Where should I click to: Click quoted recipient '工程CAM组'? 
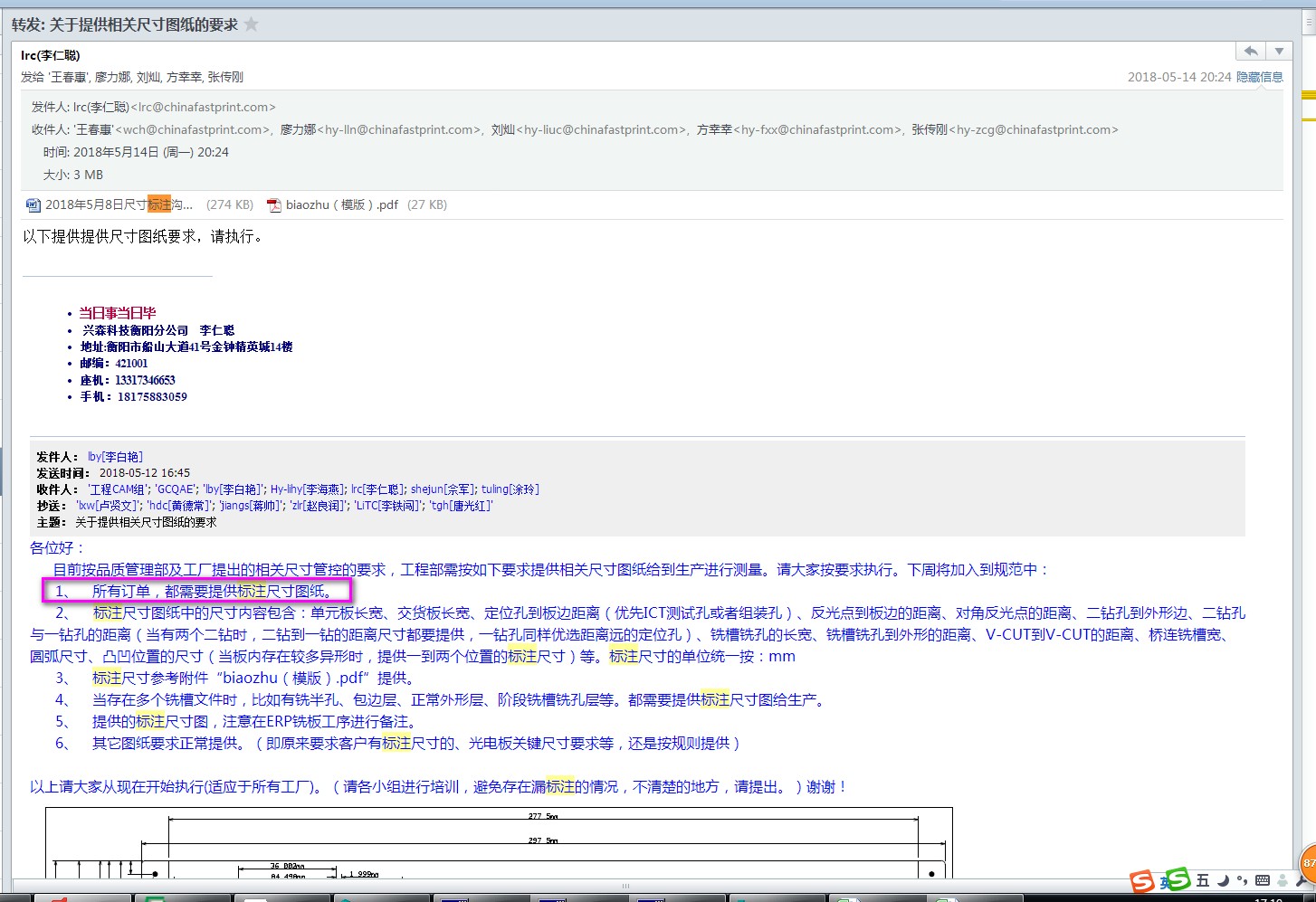pyautogui.click(x=117, y=489)
